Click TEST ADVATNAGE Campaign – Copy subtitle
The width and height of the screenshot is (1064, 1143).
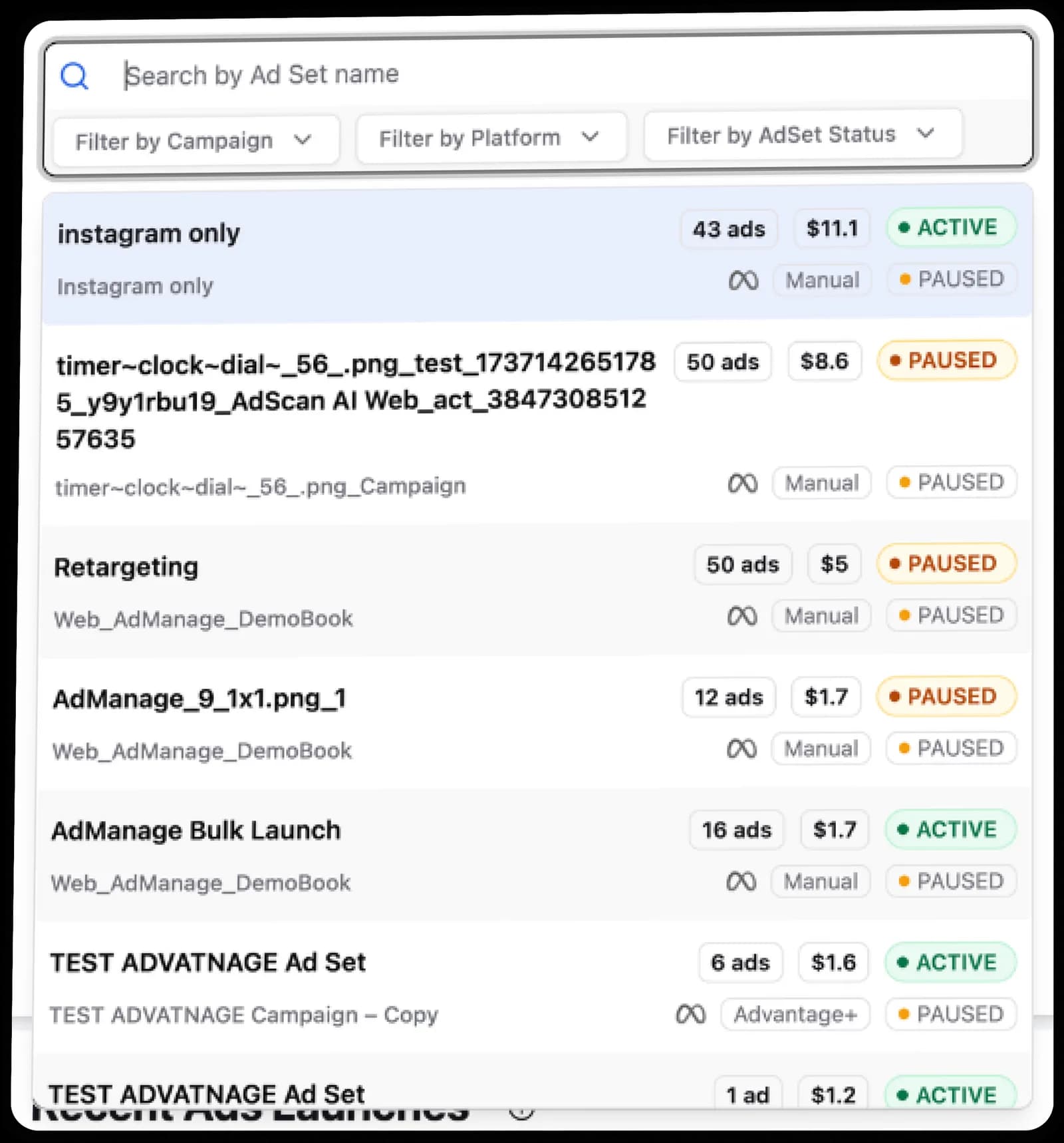[x=244, y=1015]
